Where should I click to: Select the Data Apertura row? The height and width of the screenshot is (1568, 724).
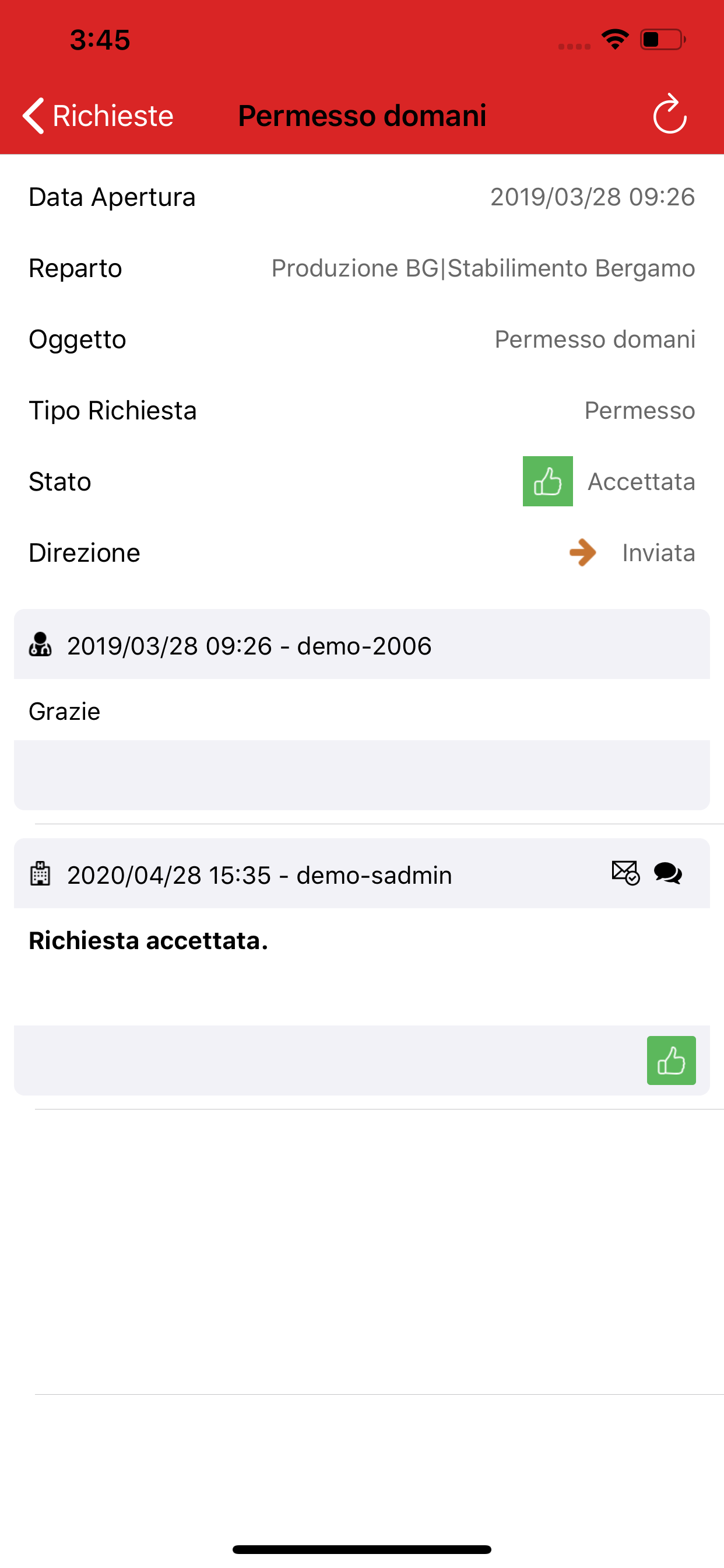[x=362, y=197]
